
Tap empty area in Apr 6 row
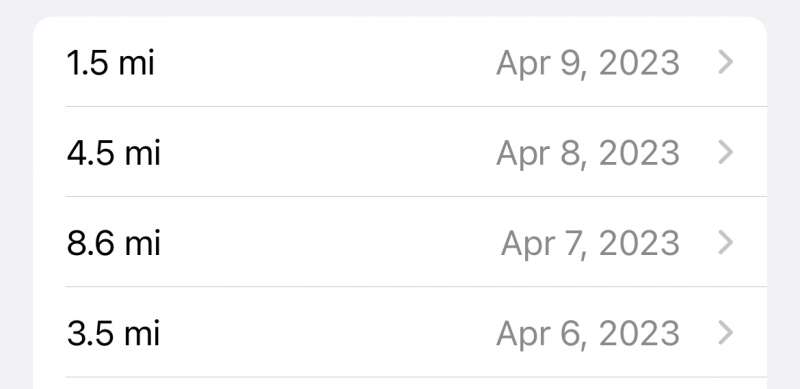(327, 332)
